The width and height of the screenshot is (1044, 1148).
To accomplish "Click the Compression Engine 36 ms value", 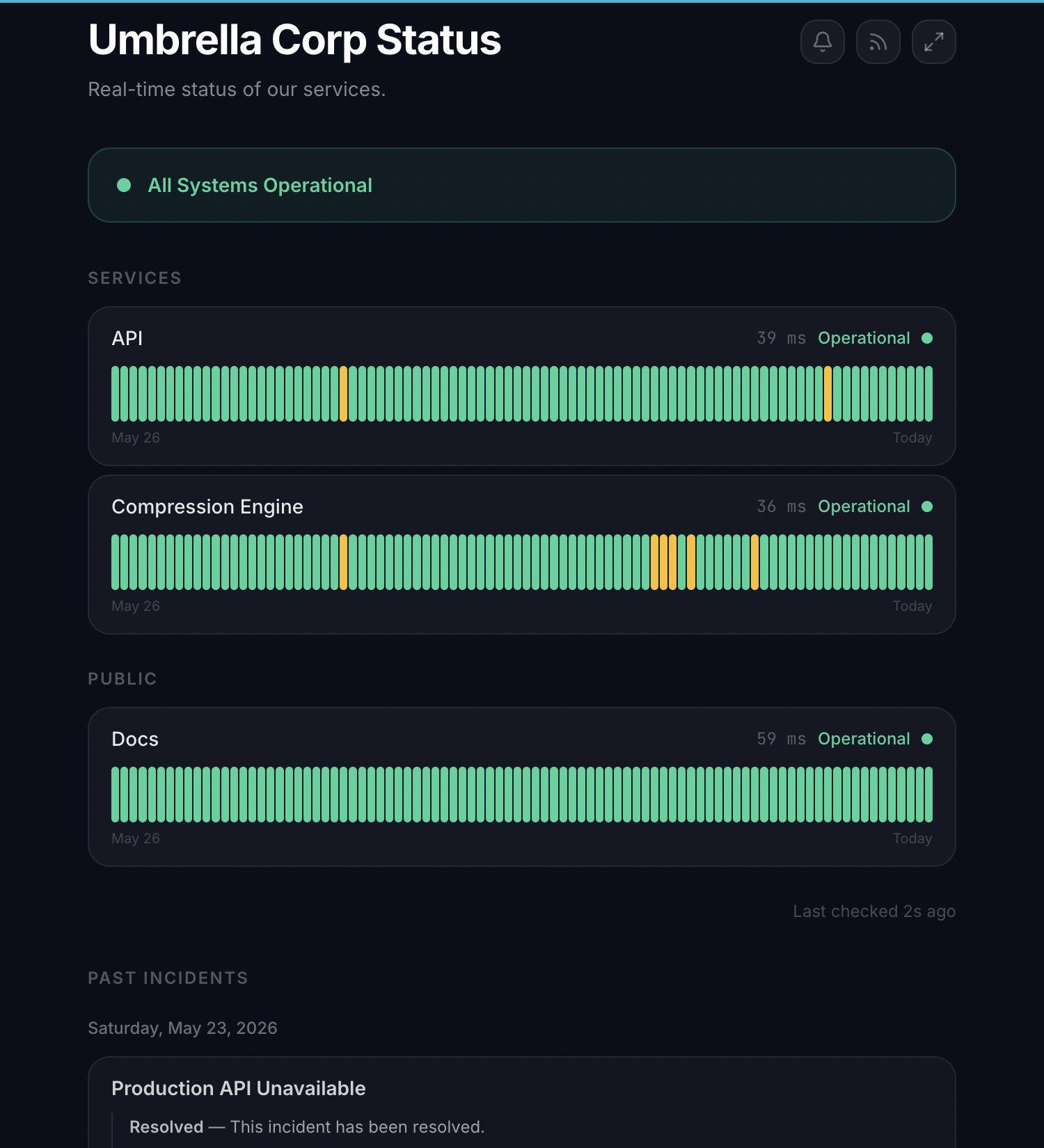I will (782, 507).
